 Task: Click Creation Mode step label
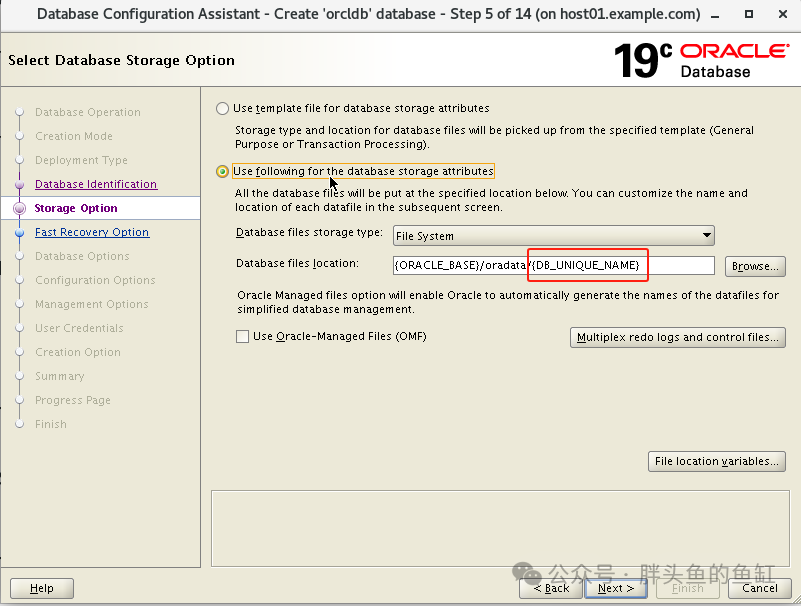(x=74, y=136)
